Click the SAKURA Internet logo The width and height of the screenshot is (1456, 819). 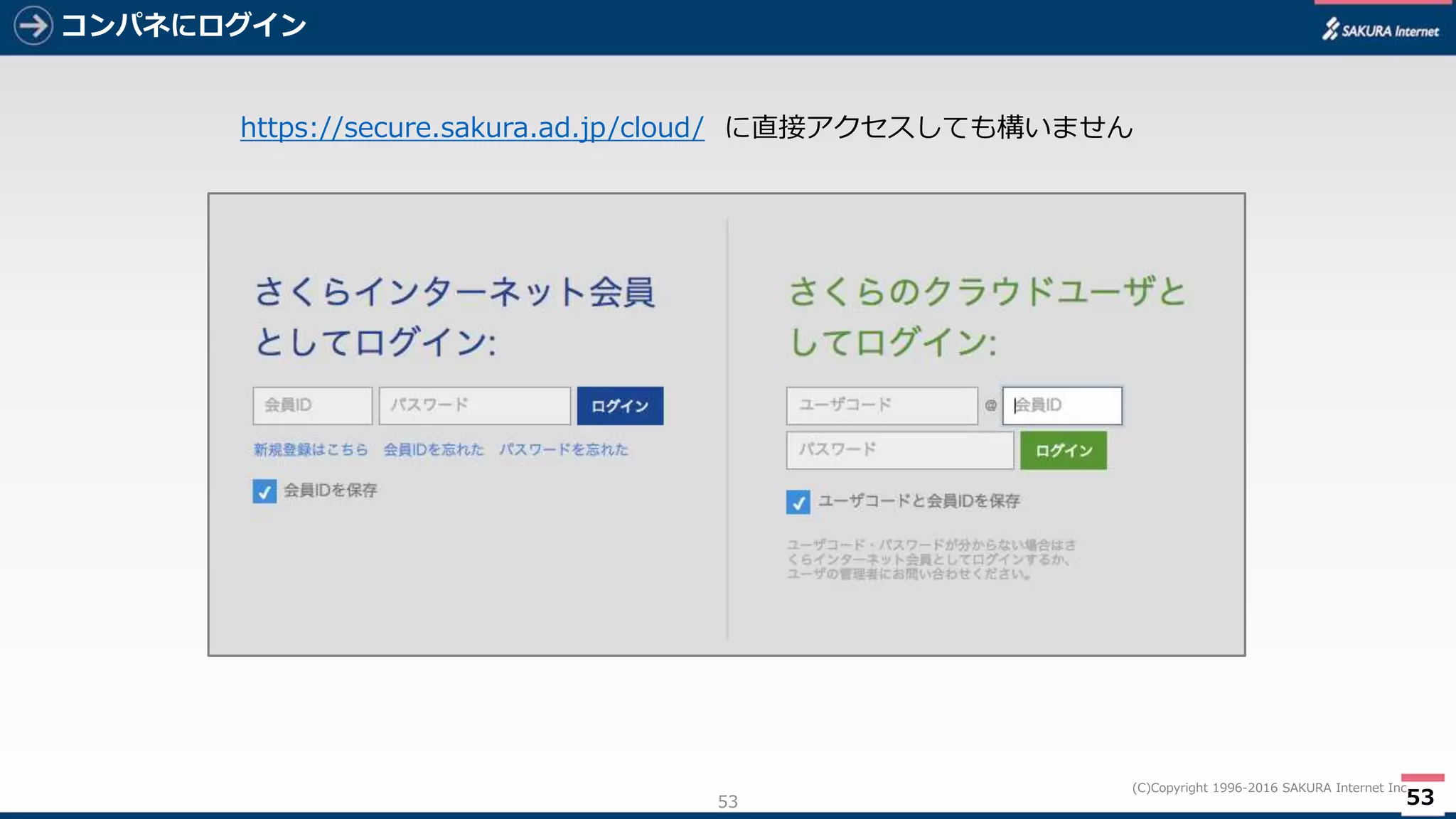tap(1381, 30)
